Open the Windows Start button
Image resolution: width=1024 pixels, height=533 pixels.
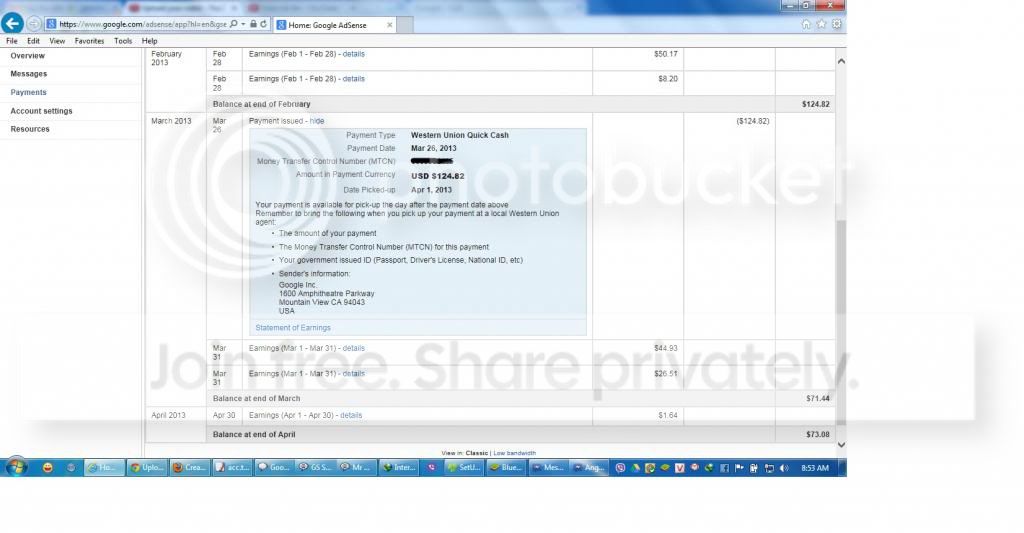point(16,468)
